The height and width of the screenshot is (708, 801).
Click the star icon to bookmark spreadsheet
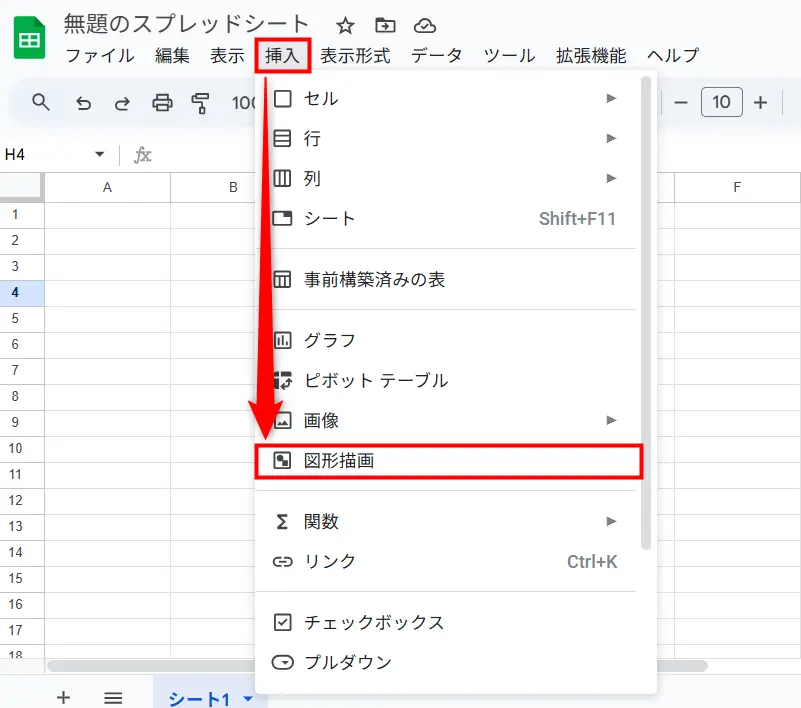tap(345, 26)
